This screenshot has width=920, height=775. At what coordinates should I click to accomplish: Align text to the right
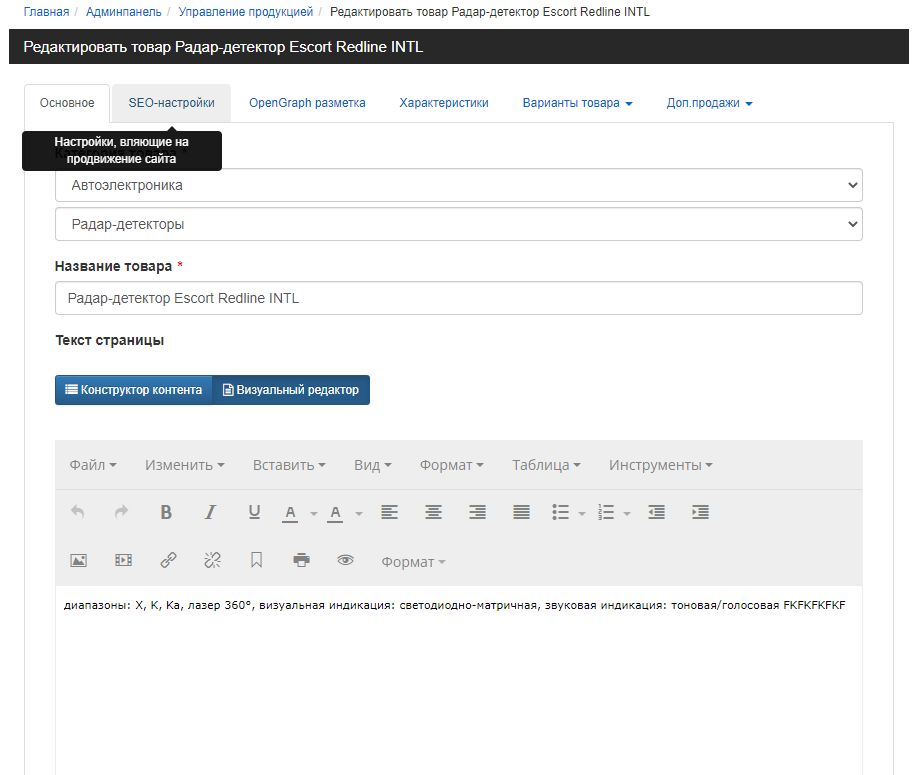[x=478, y=512]
